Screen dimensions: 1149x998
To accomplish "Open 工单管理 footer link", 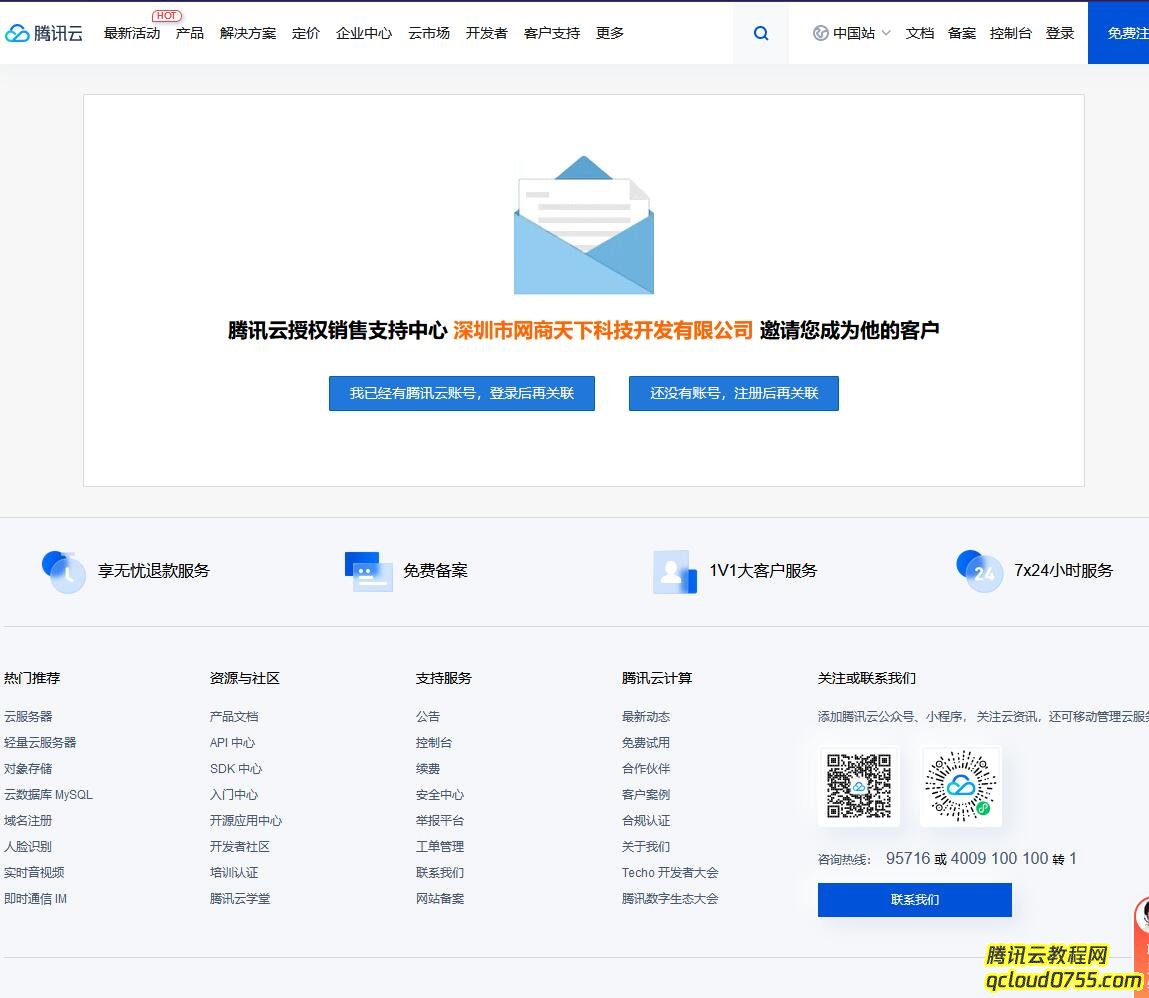I will click(x=440, y=846).
